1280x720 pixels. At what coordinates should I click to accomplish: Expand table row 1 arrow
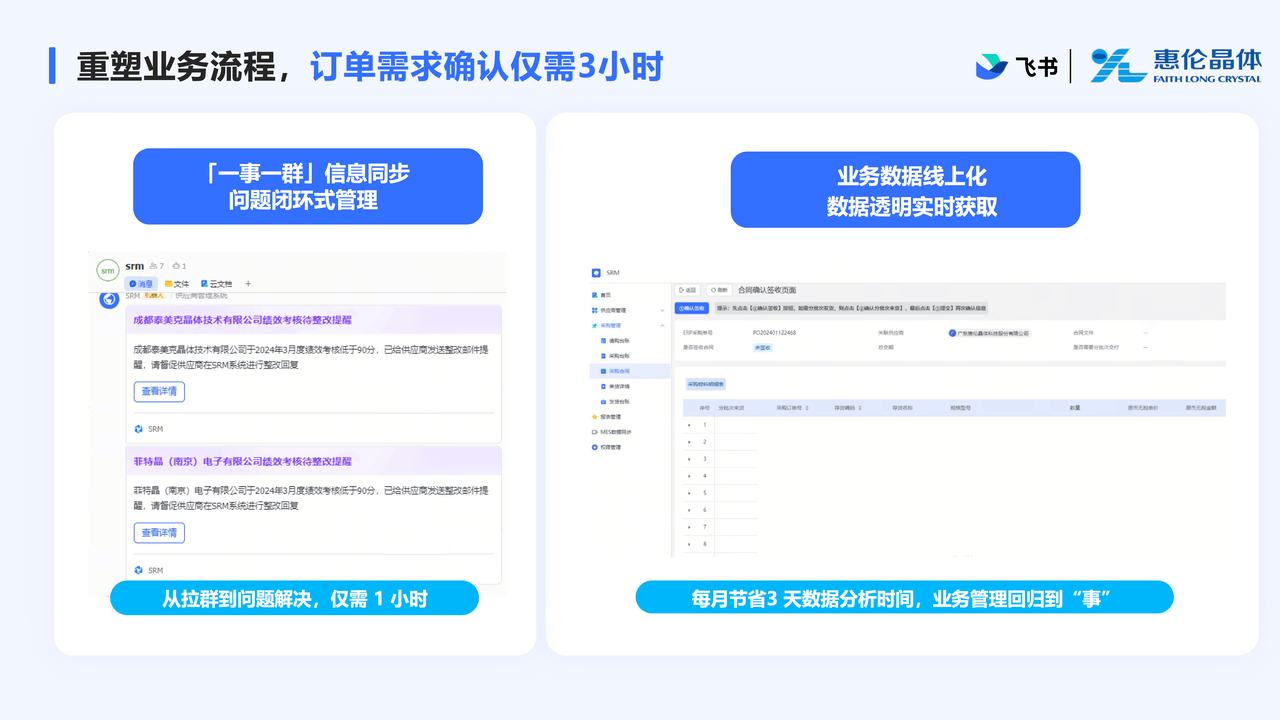(689, 425)
